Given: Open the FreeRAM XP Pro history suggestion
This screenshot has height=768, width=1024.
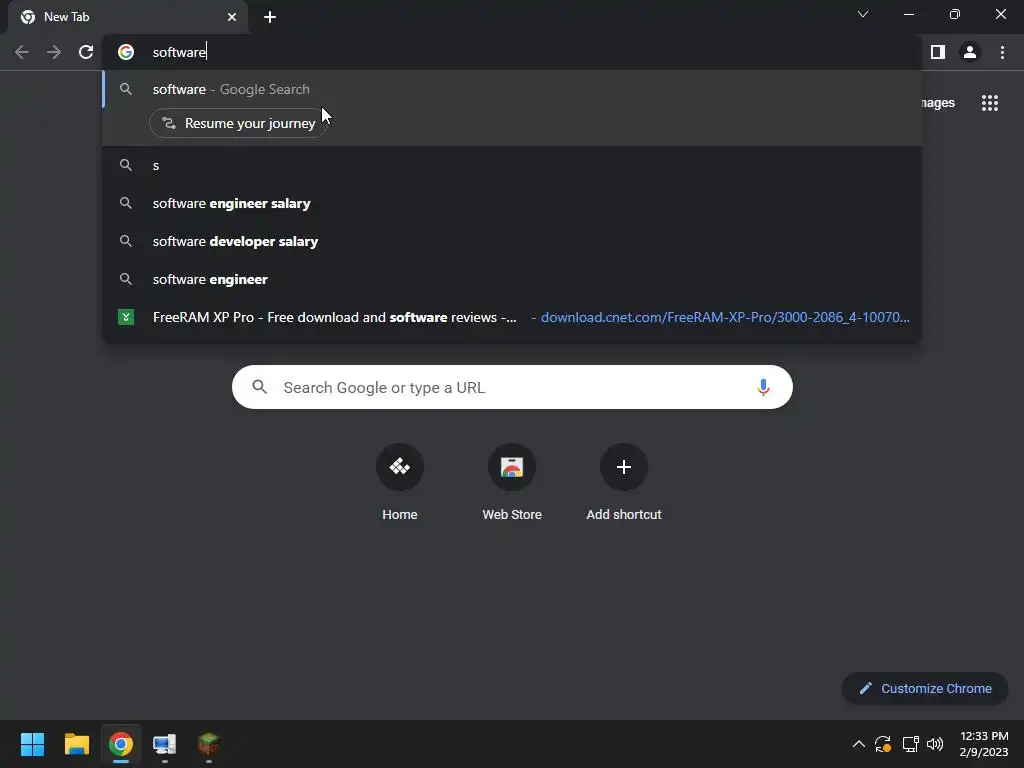Looking at the screenshot, I should tap(512, 317).
